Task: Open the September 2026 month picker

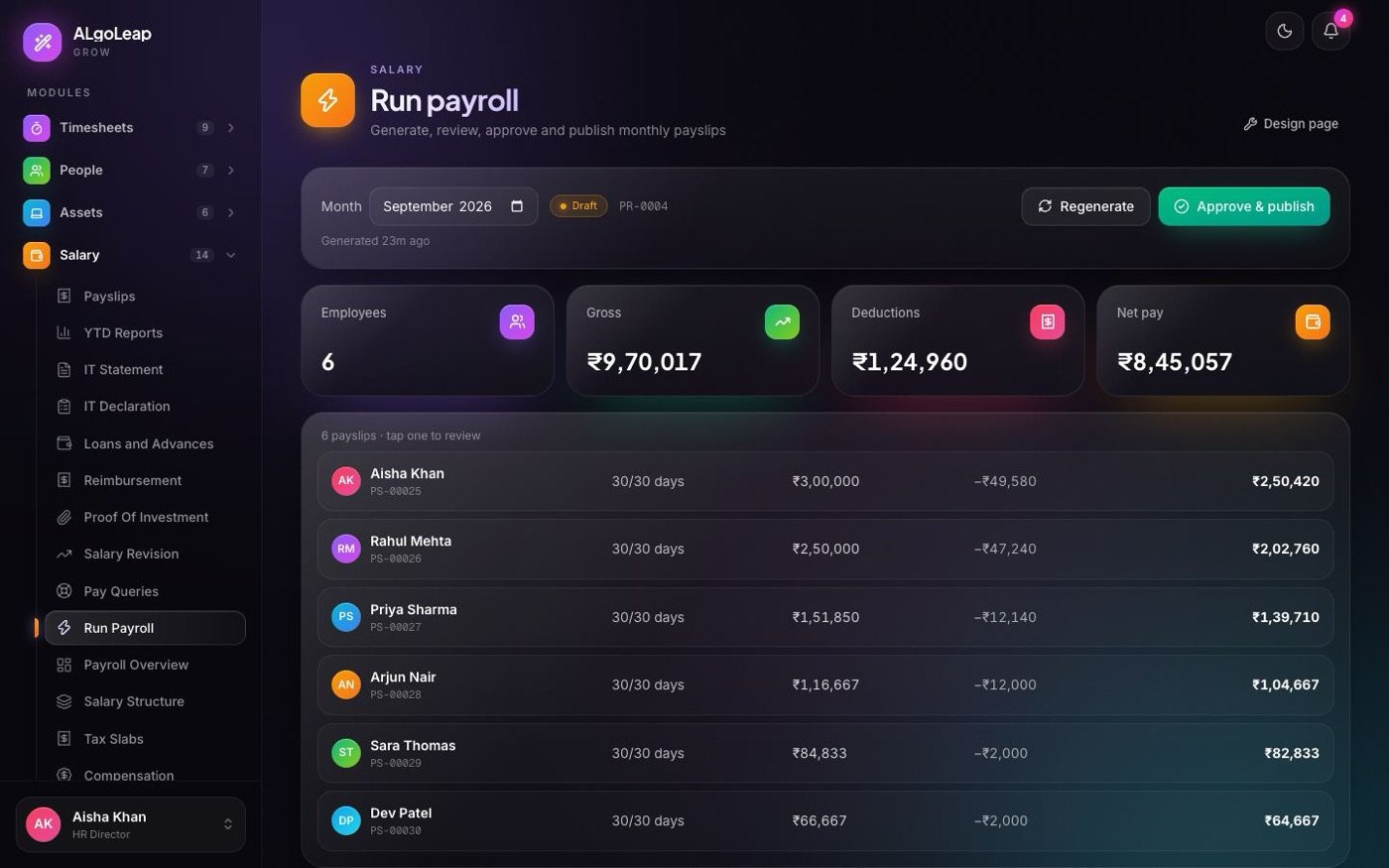Action: click(x=453, y=206)
